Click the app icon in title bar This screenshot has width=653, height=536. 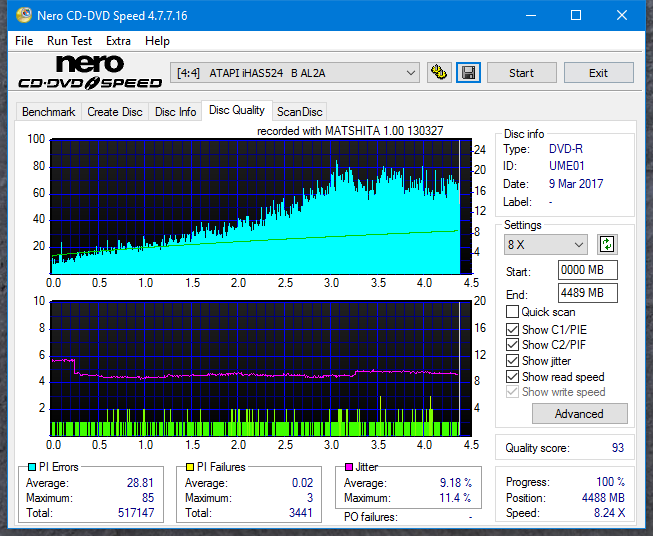pyautogui.click(x=24, y=15)
